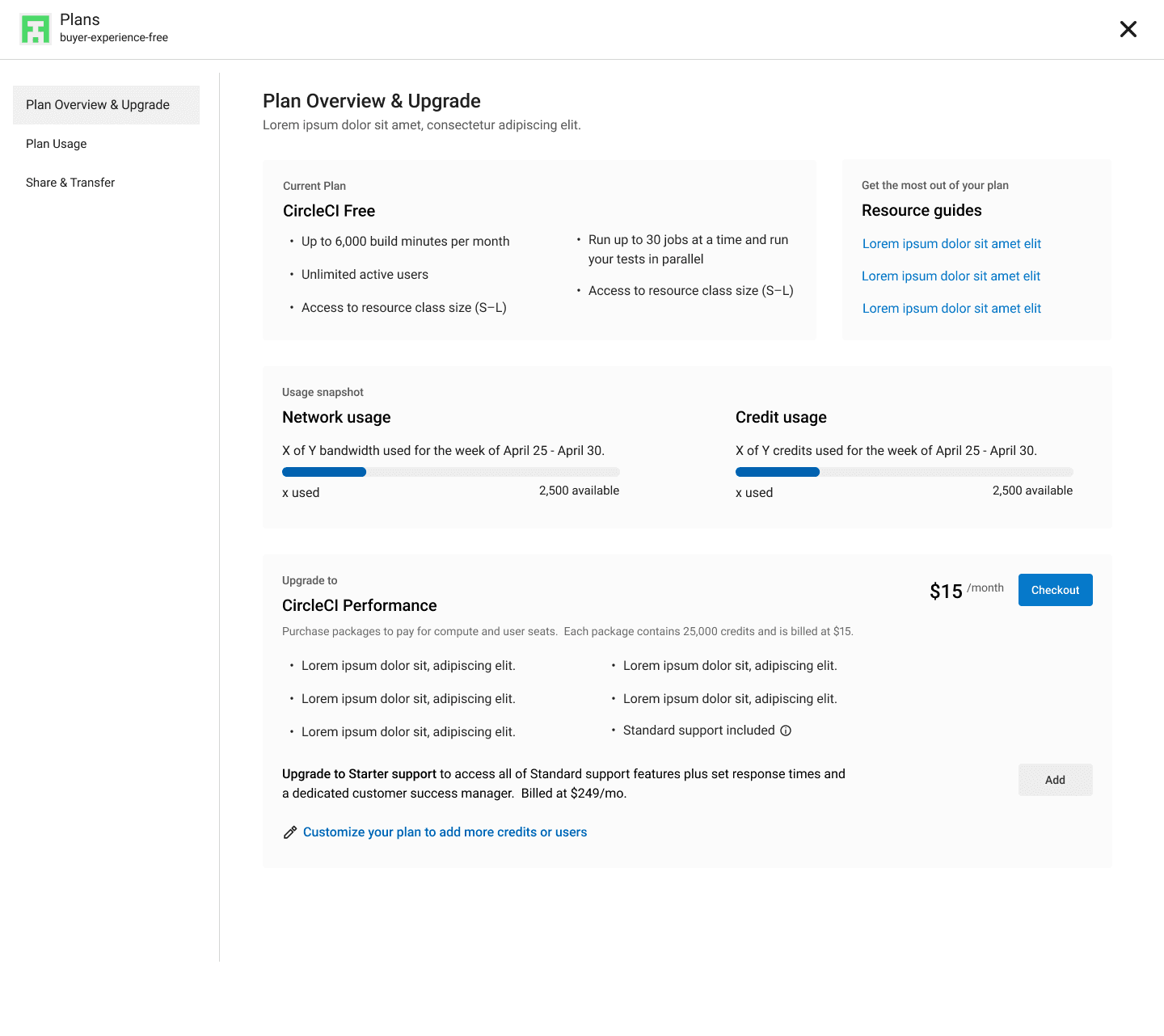The width and height of the screenshot is (1164, 1036).
Task: Click the pencil icon next to Customize
Action: (290, 832)
